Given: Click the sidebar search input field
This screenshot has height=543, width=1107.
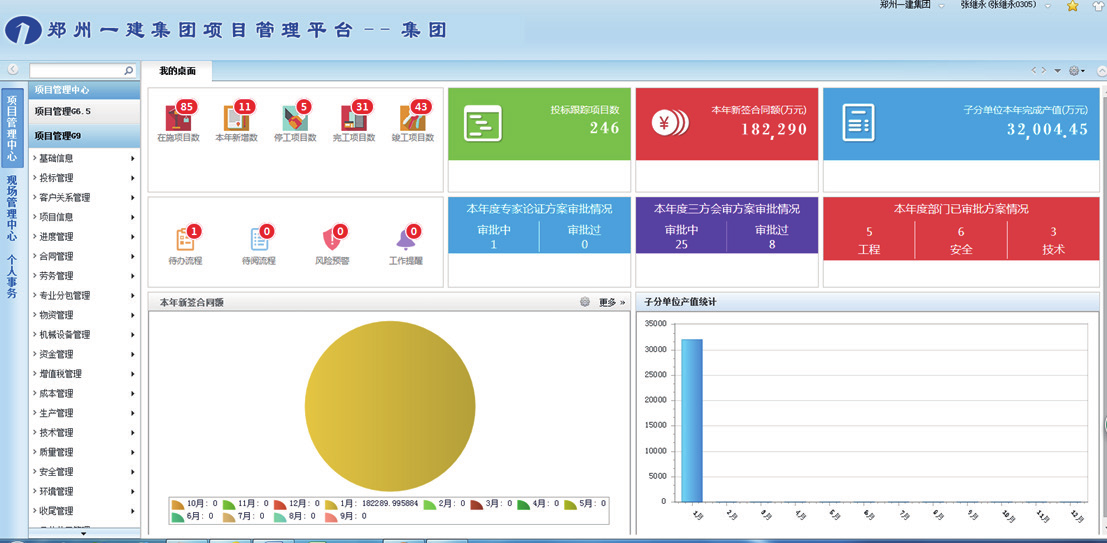Looking at the screenshot, I should [x=77, y=71].
